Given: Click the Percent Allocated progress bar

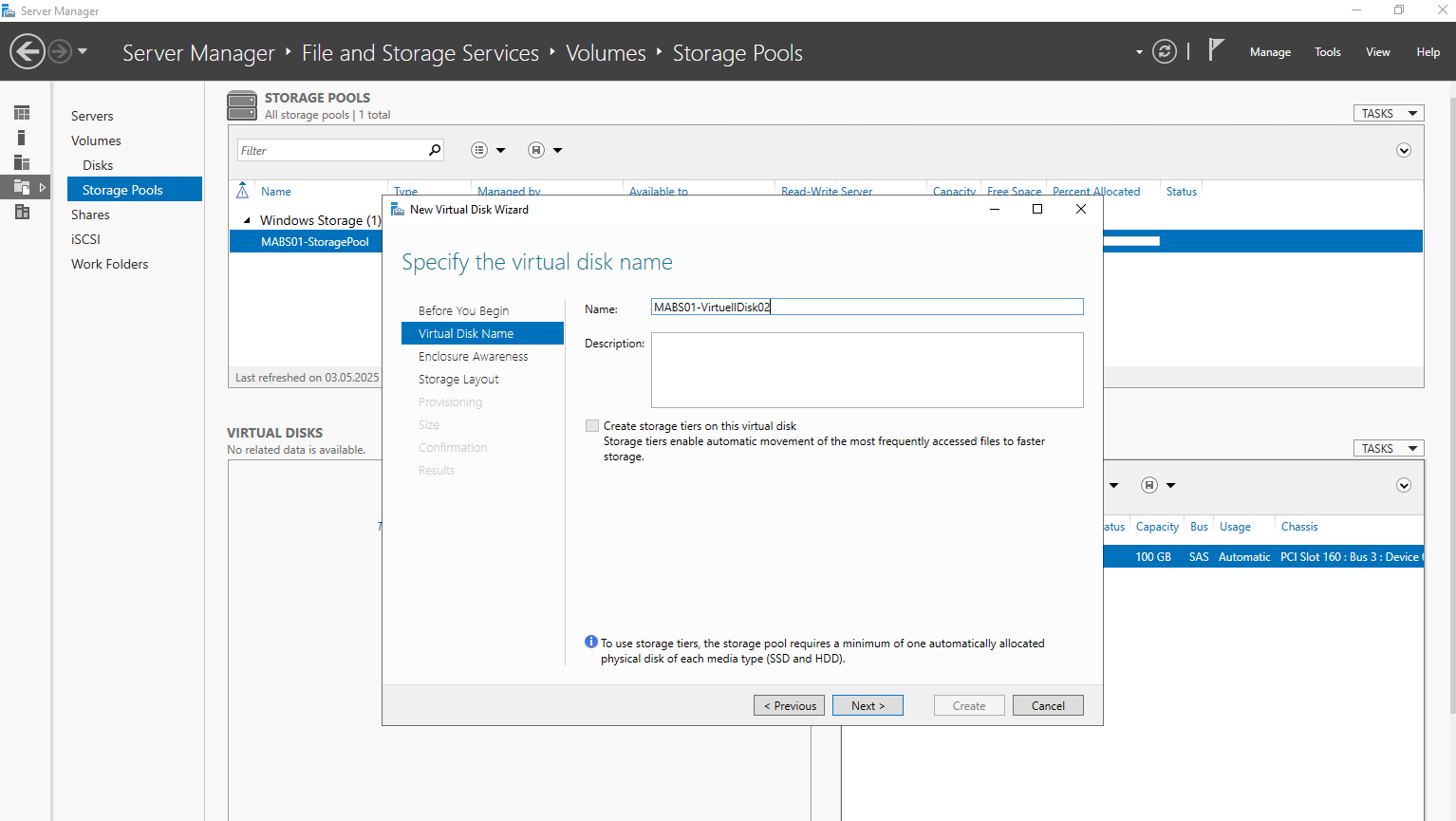Looking at the screenshot, I should click(x=1131, y=241).
